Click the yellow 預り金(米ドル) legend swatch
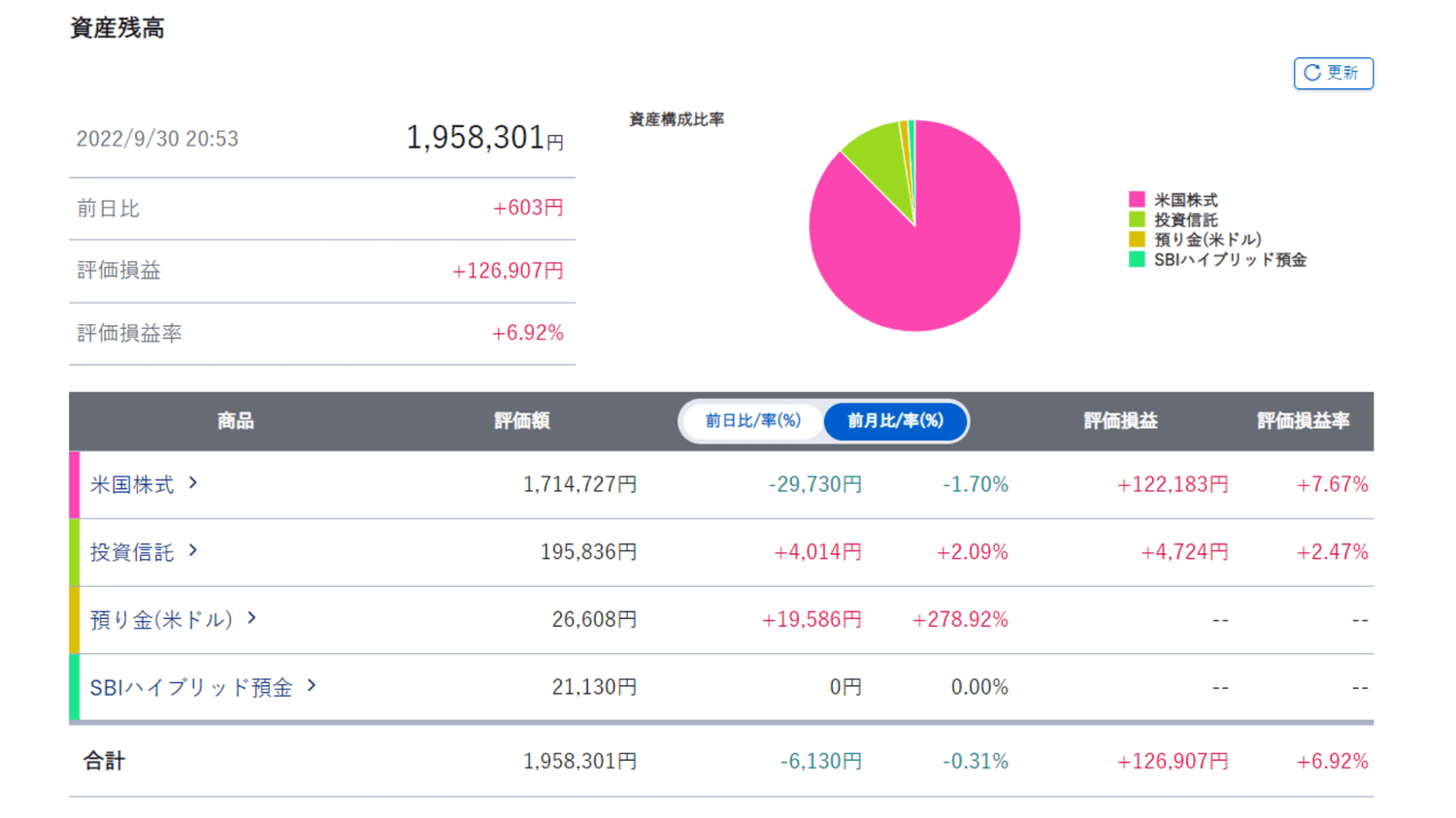This screenshot has width=1456, height=818. (x=1137, y=239)
